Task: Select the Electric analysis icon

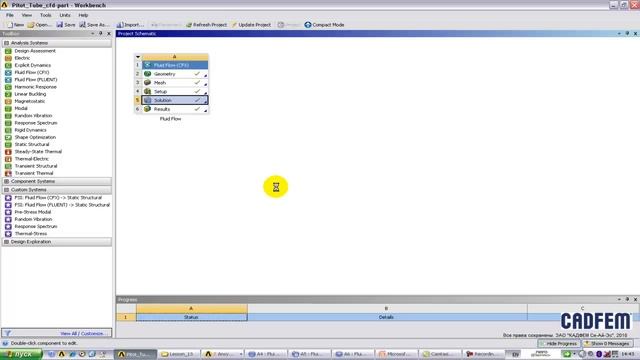Action: coord(8,58)
